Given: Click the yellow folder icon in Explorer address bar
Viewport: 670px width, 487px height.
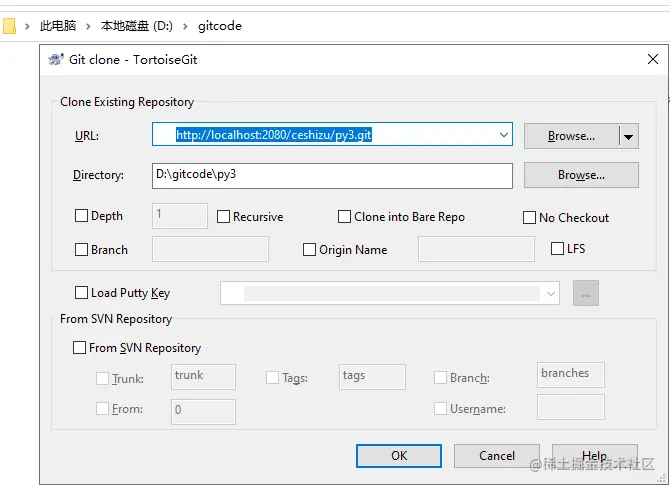Looking at the screenshot, I should 9,26.
